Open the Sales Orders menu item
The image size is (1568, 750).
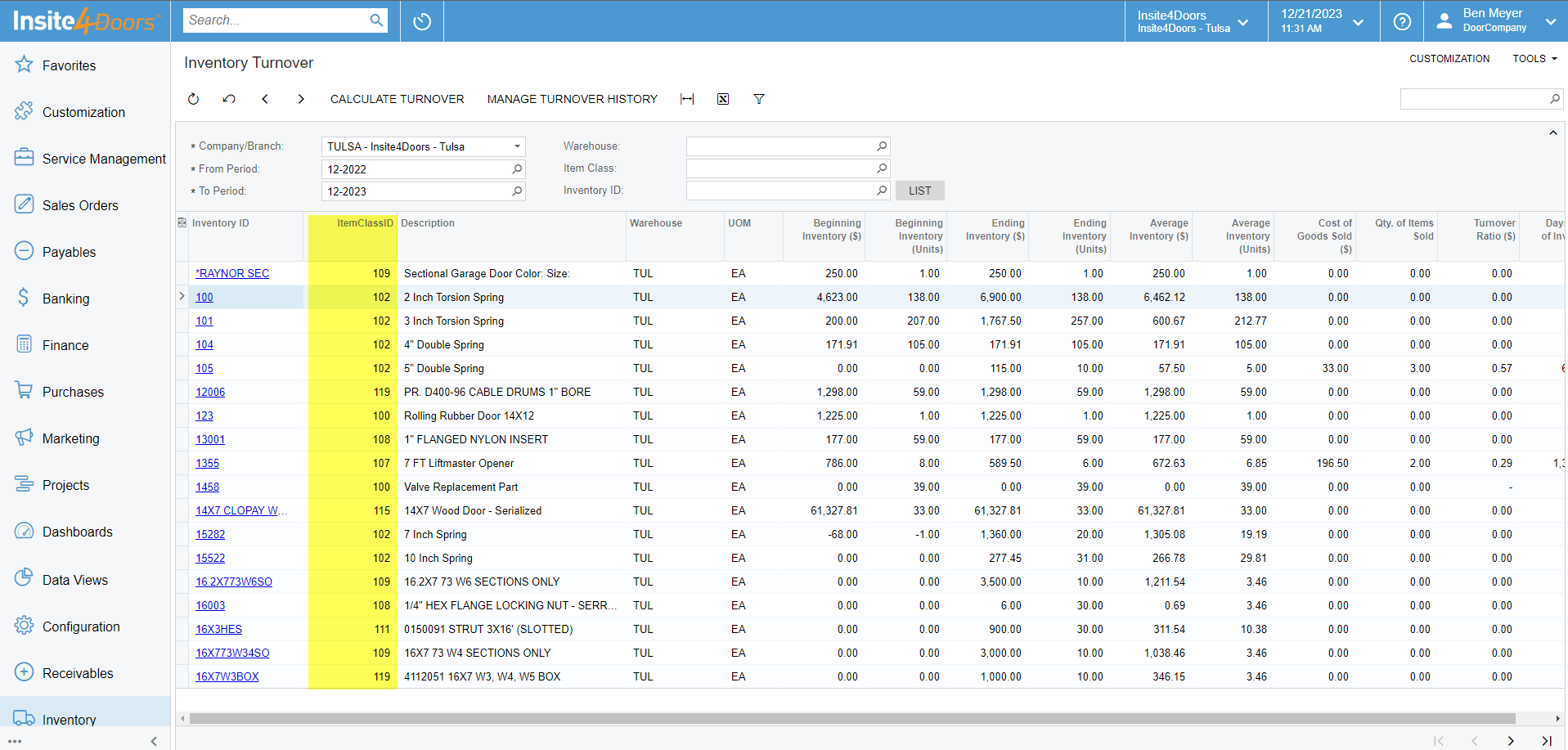coord(80,205)
